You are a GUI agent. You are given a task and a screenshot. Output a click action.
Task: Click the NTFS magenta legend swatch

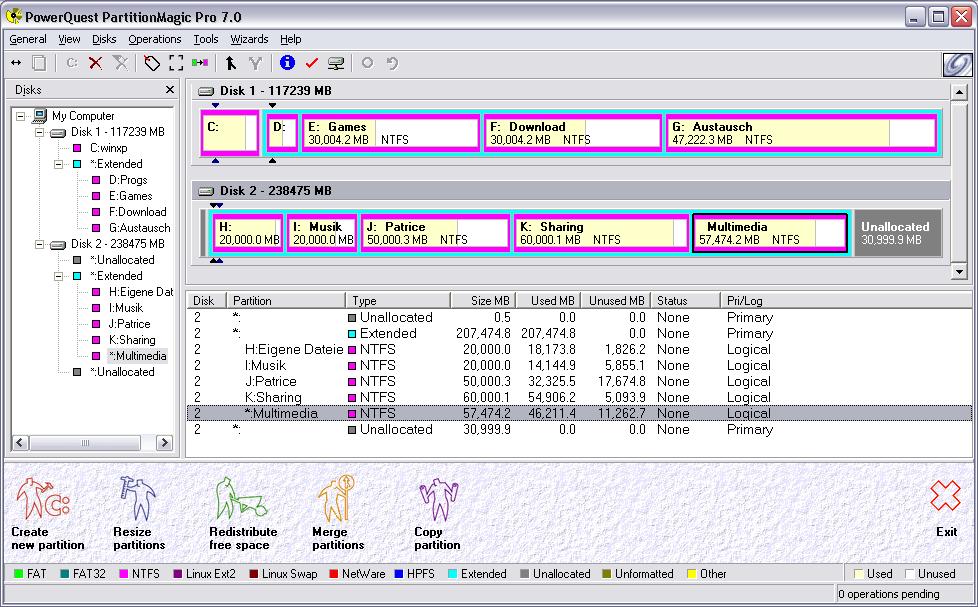click(123, 574)
